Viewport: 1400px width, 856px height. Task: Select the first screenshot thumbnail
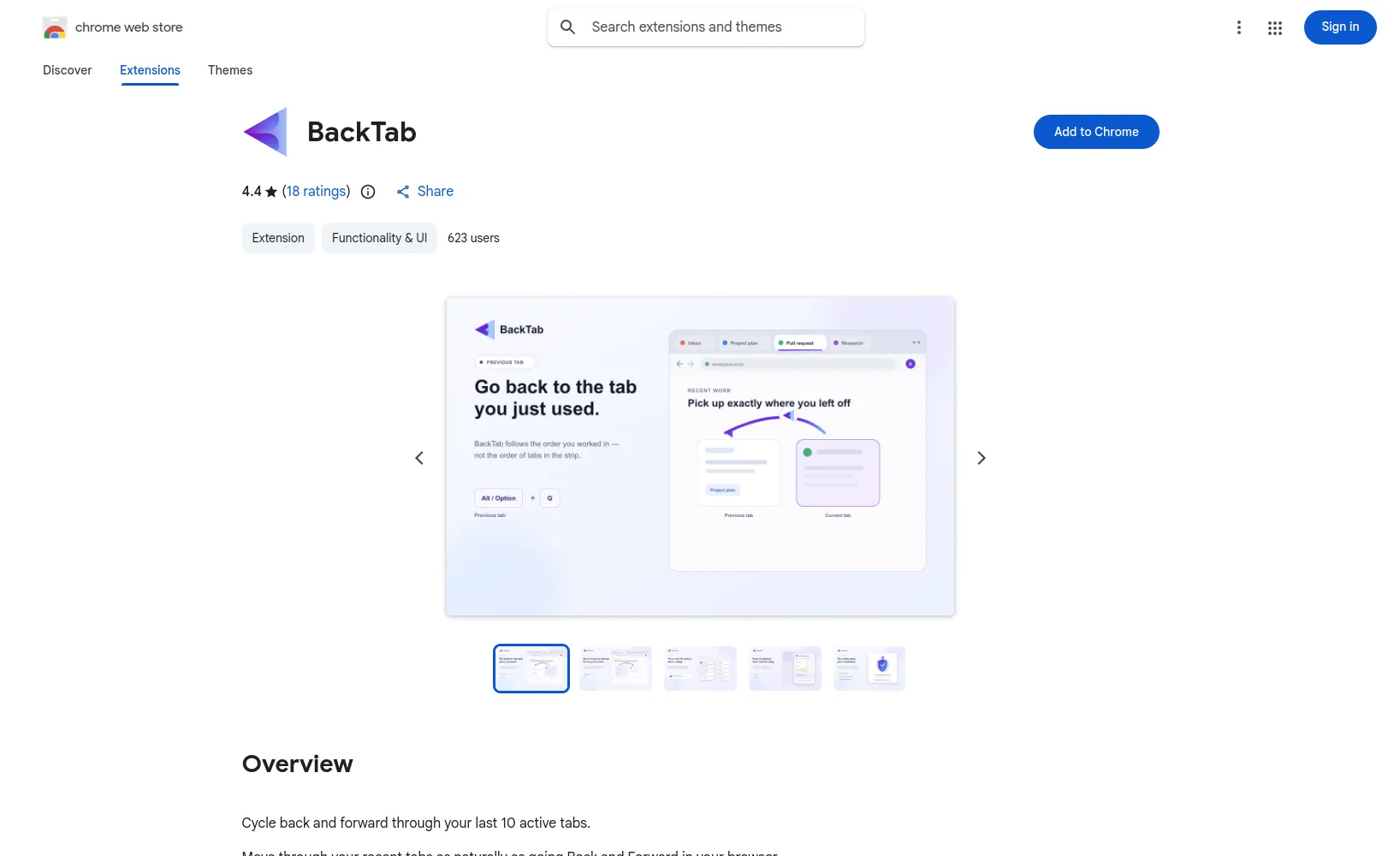531,669
